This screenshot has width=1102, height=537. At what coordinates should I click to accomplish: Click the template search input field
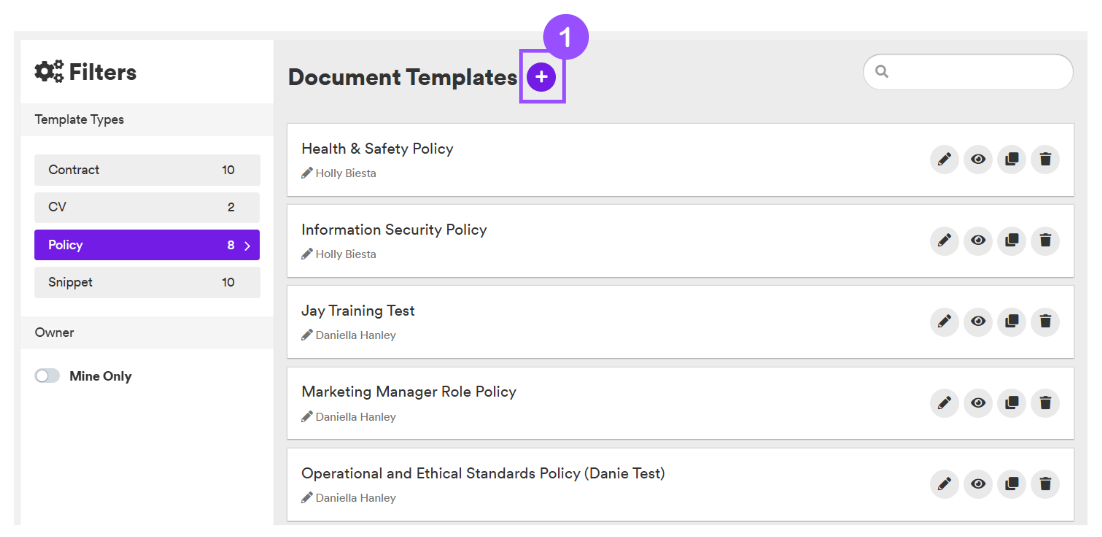coord(968,72)
